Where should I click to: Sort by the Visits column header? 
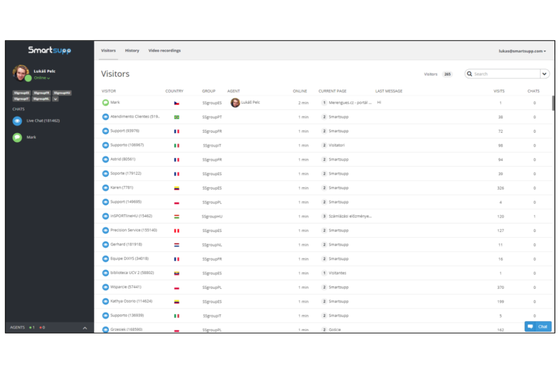pyautogui.click(x=499, y=91)
